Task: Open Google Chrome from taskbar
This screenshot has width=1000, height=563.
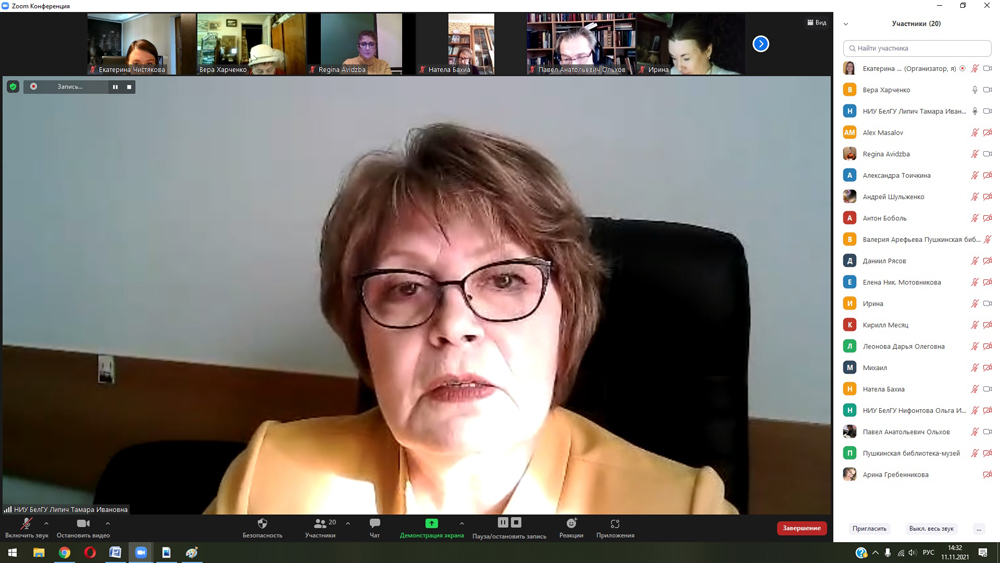Action: coord(64,552)
